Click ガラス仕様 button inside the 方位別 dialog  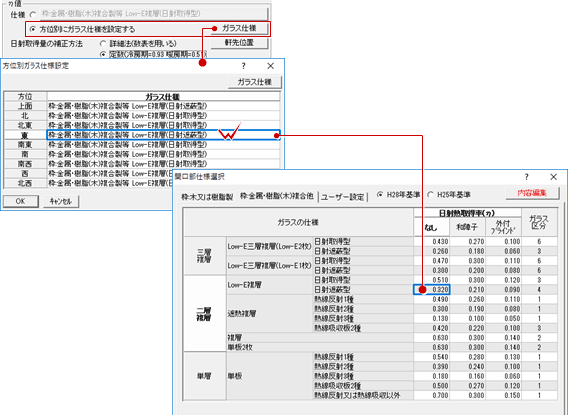coord(255,82)
